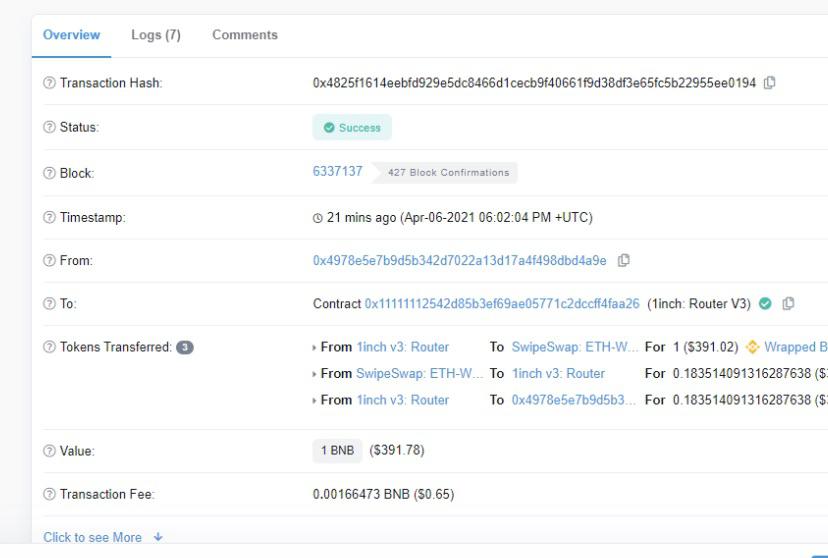828x558 pixels.
Task: Select amount 0.18351409316287638 in third transfer row
Action: point(741,400)
